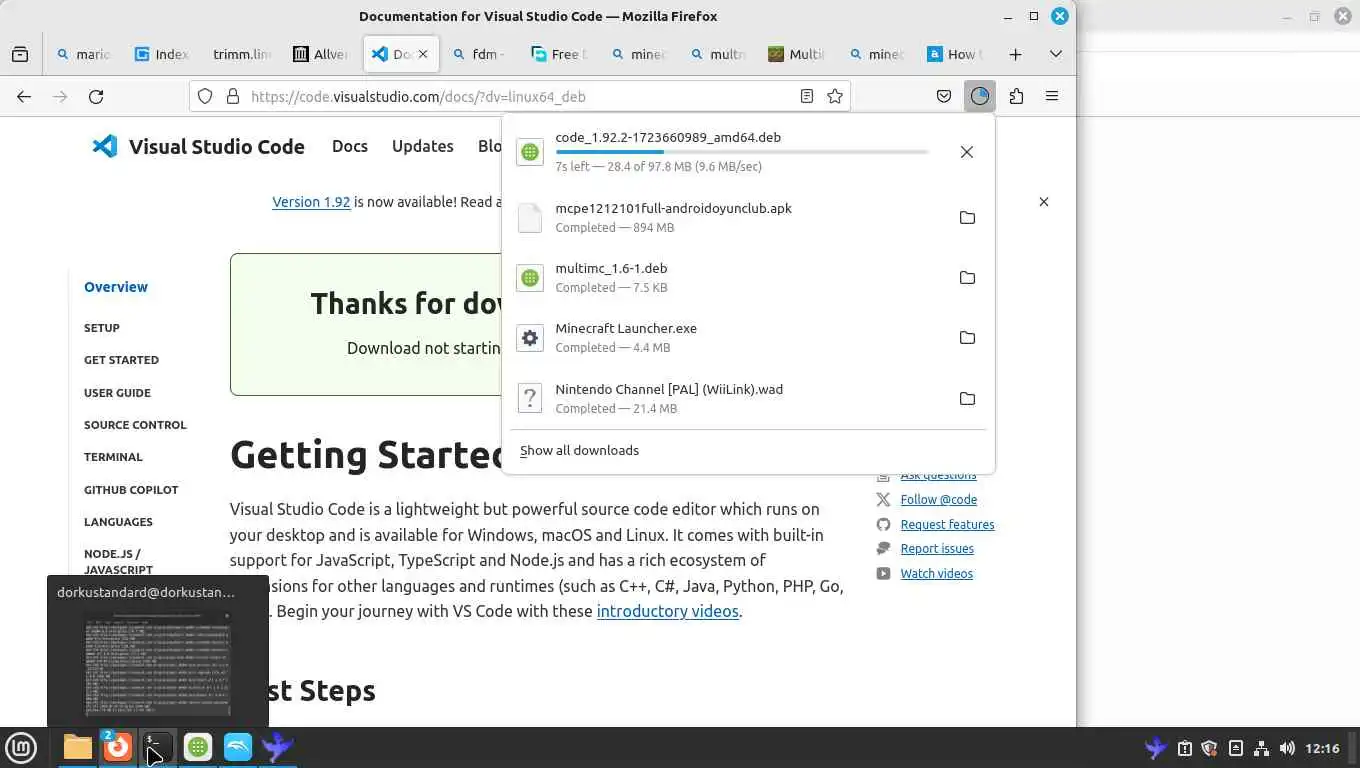Open the Request features link

tap(947, 524)
